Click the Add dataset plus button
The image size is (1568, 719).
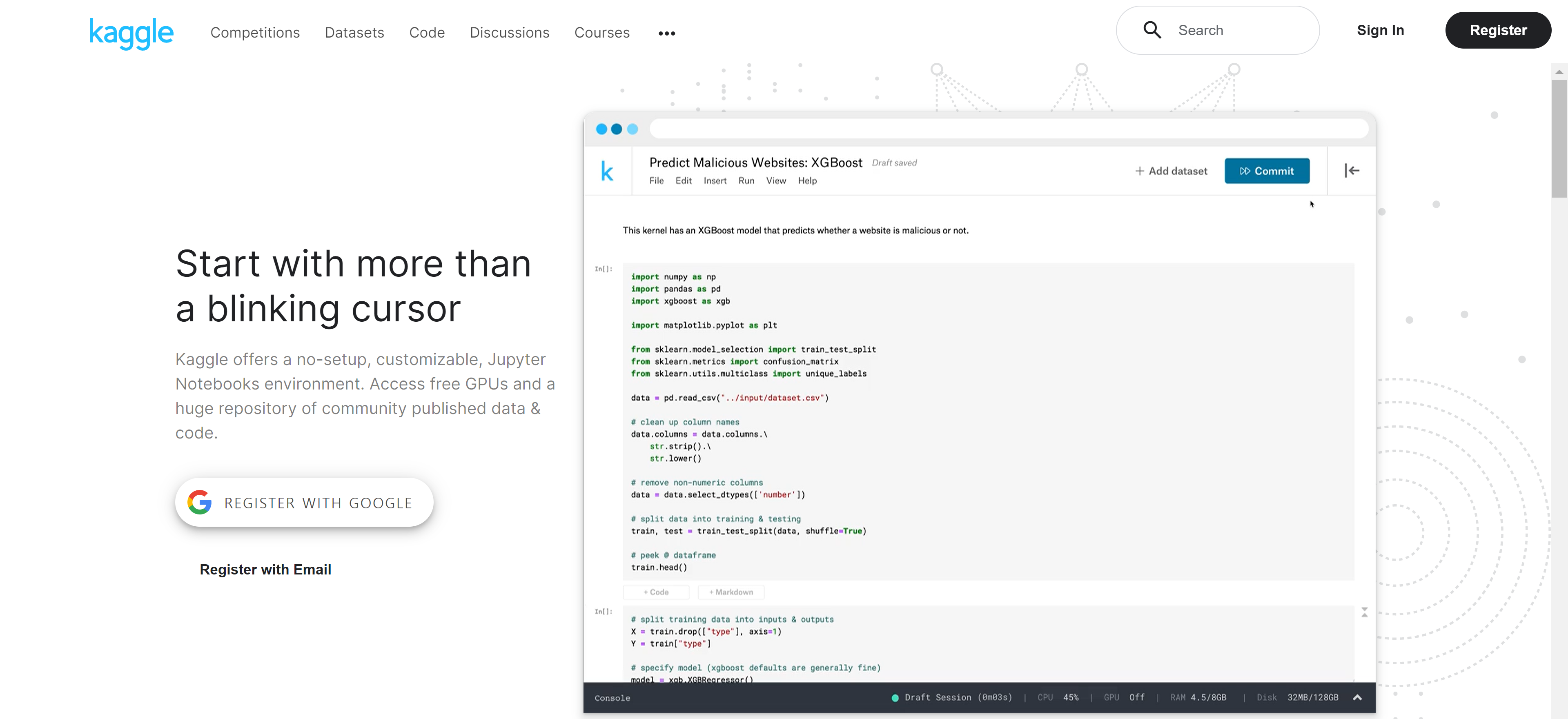(x=1171, y=171)
